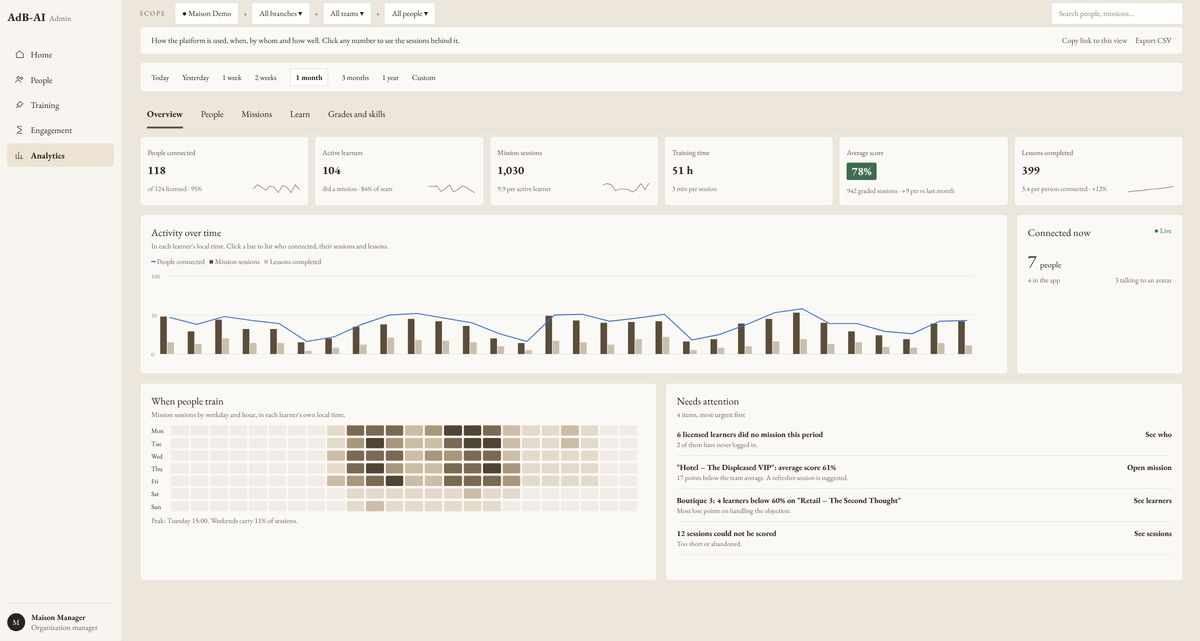1200x641 pixels.
Task: Click 6 licensed learners did no mission
Action: click(750, 435)
